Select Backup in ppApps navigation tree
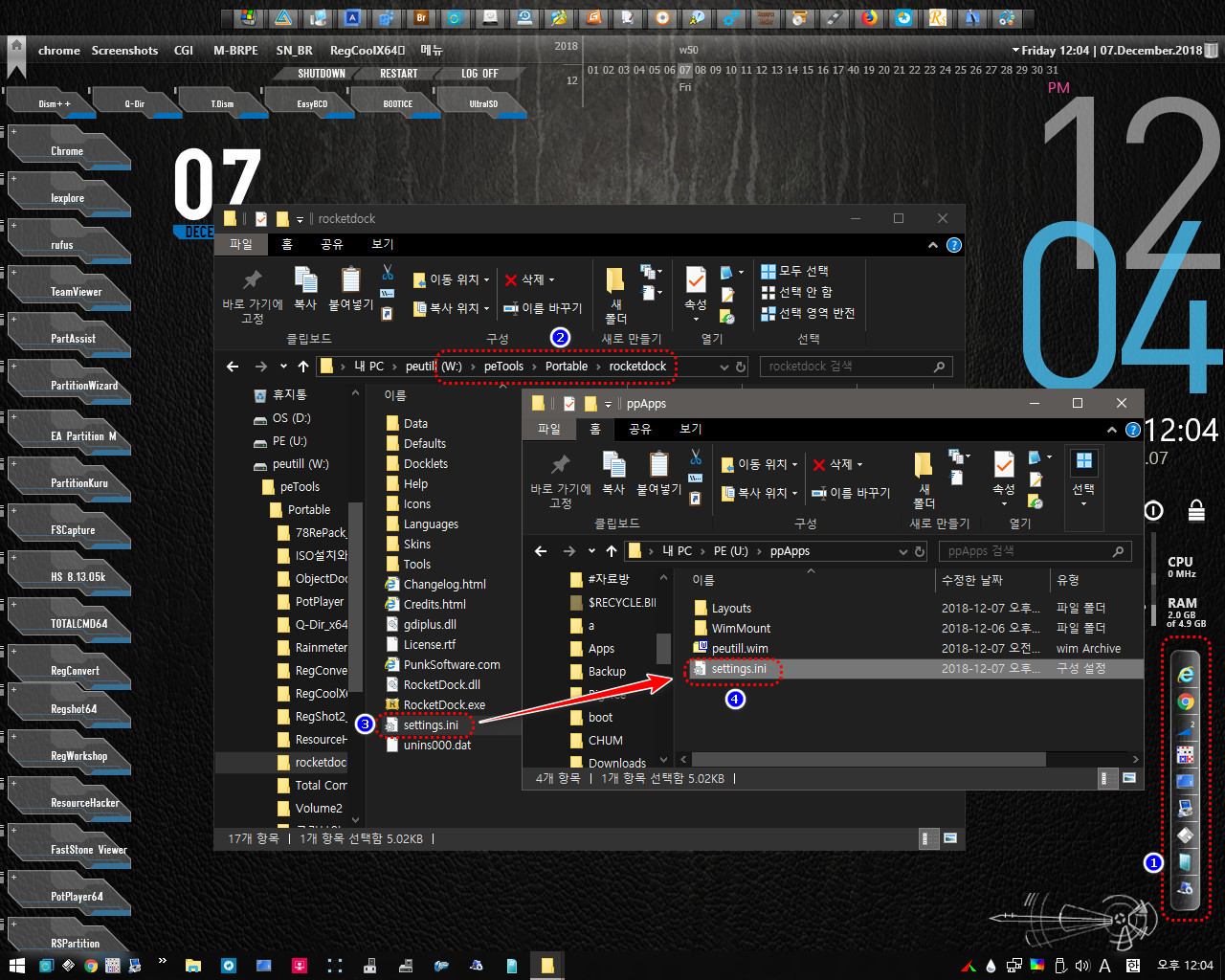The width and height of the screenshot is (1225, 980). [x=607, y=672]
